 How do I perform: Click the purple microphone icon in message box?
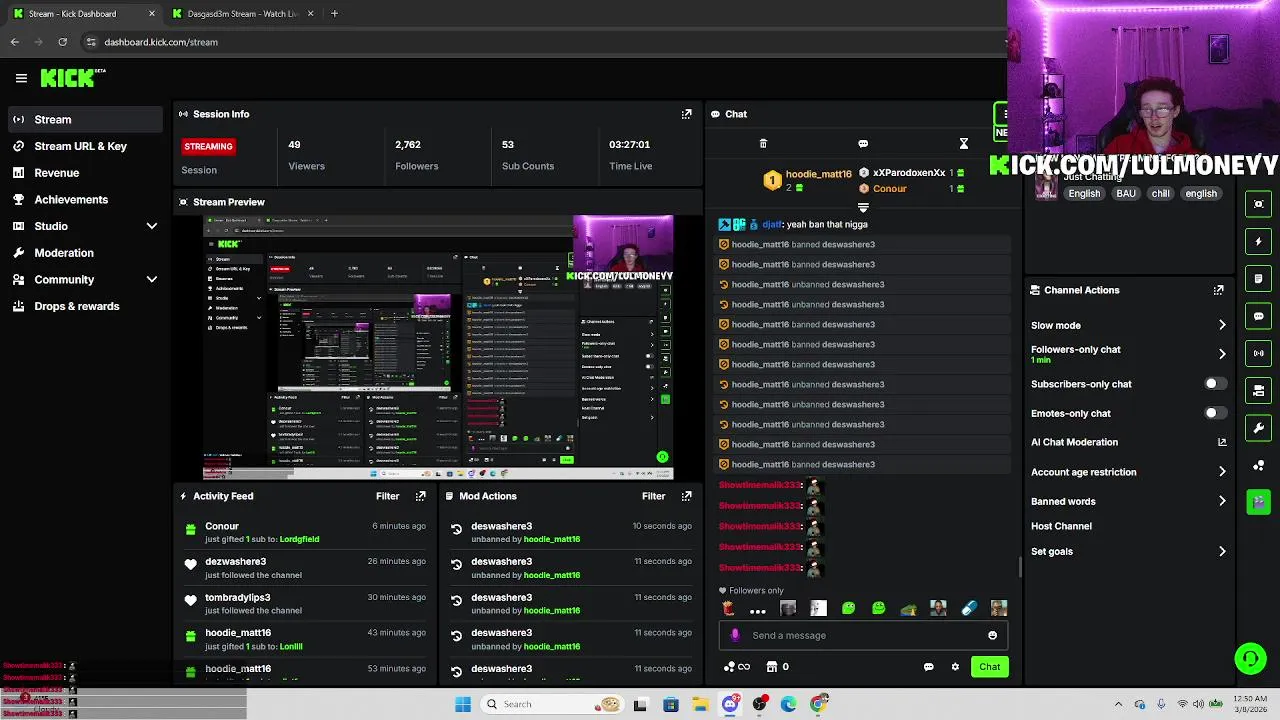point(735,635)
